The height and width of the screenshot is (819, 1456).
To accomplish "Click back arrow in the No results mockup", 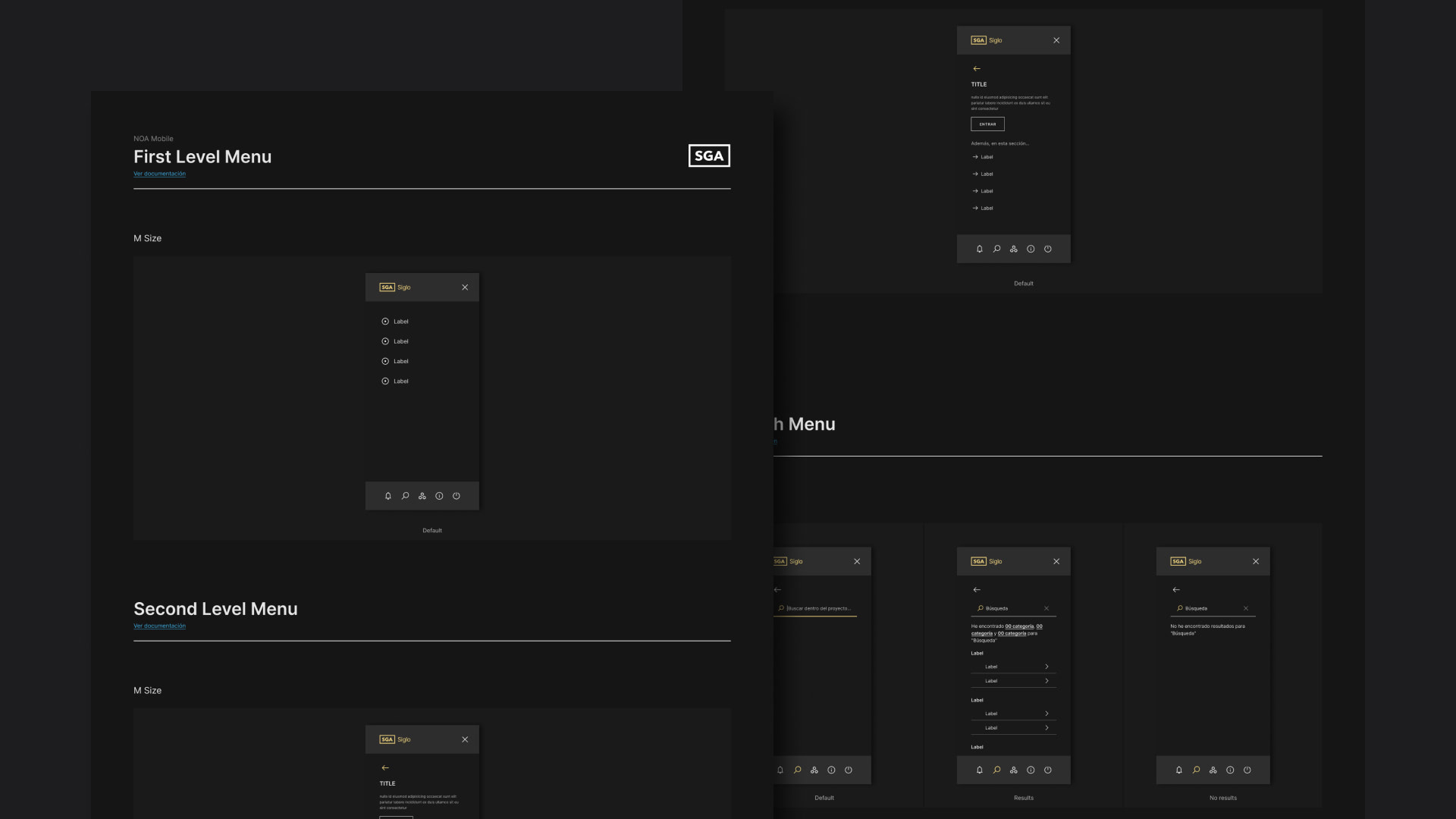I will point(1176,590).
